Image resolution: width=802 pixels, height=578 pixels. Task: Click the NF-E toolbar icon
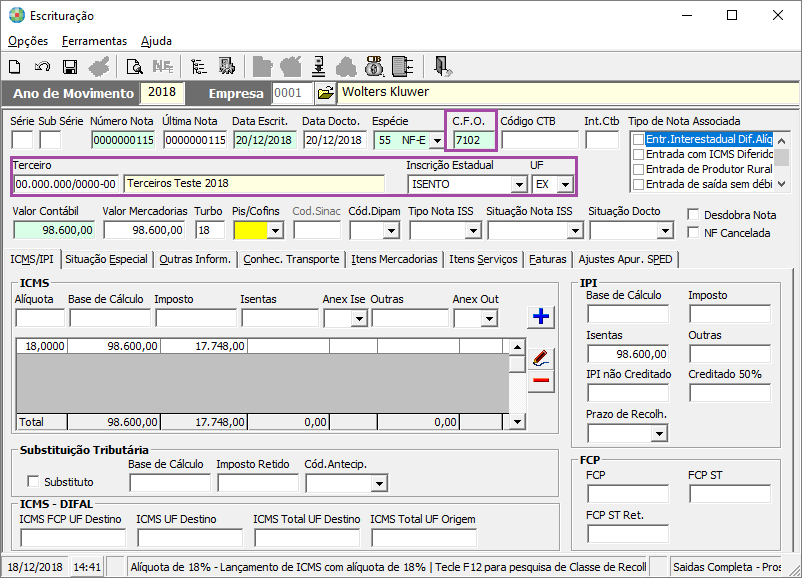[163, 66]
